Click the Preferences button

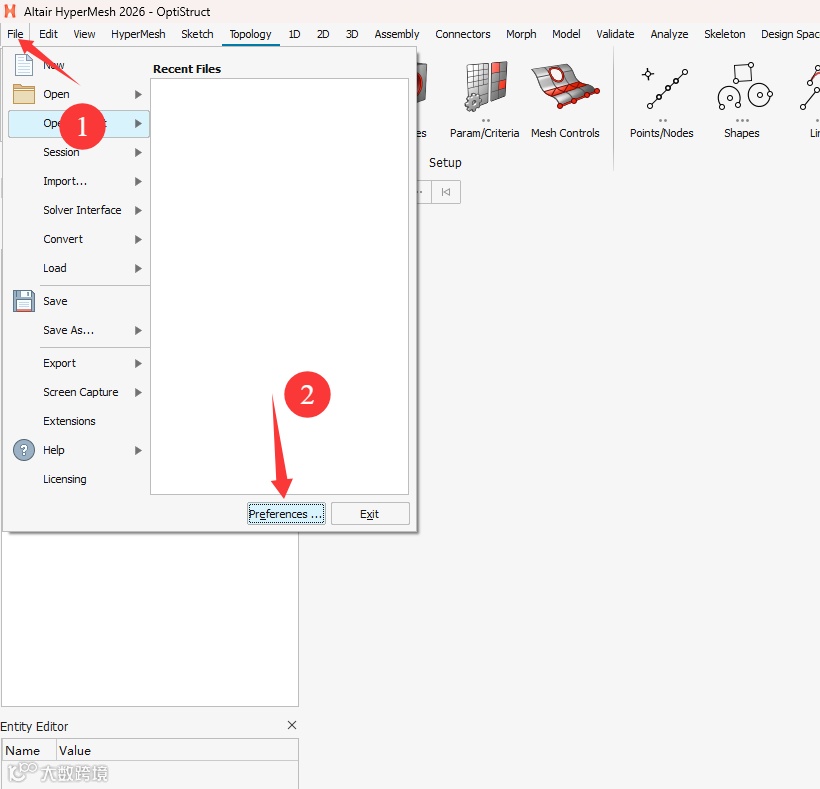(286, 514)
